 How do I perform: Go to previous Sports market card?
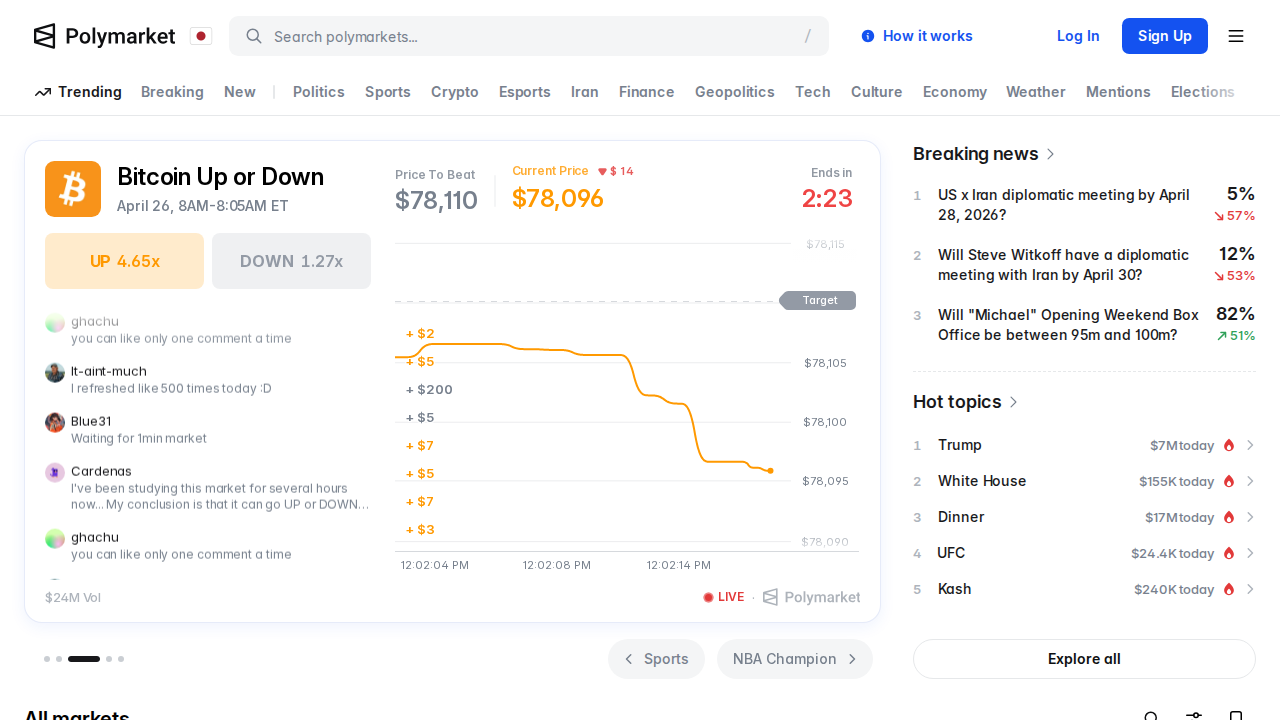coord(656,659)
